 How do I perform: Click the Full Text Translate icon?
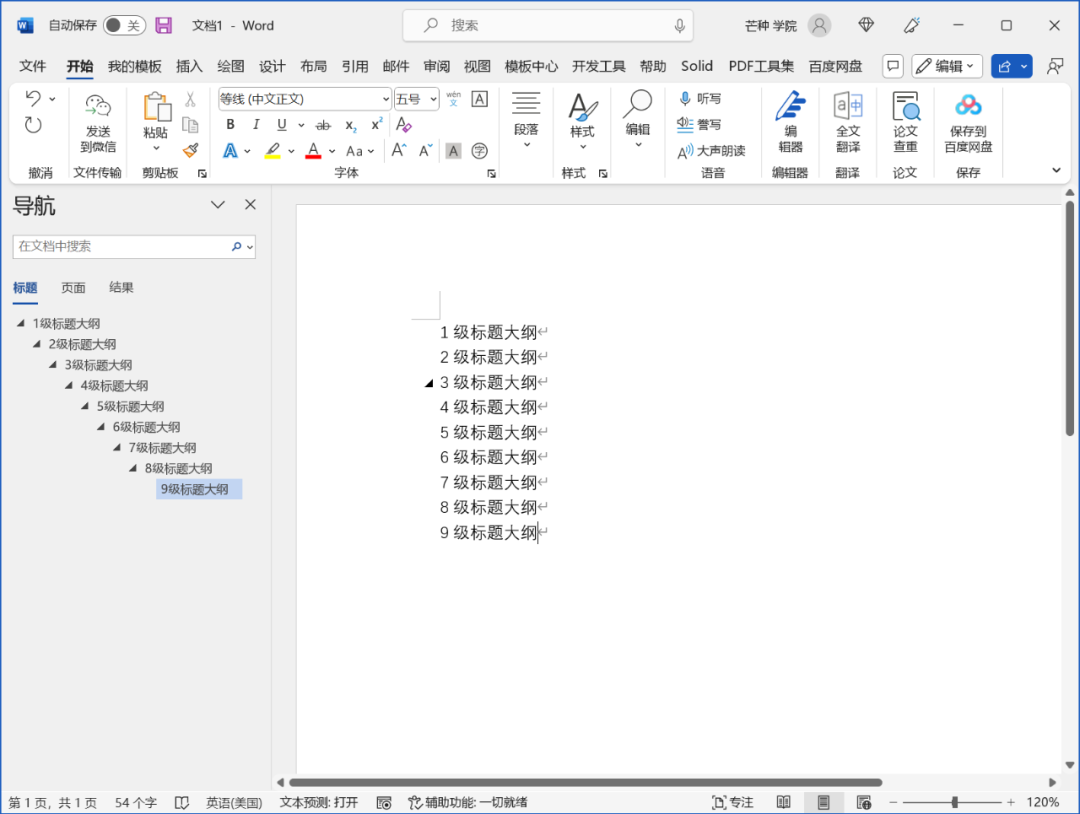tap(847, 107)
